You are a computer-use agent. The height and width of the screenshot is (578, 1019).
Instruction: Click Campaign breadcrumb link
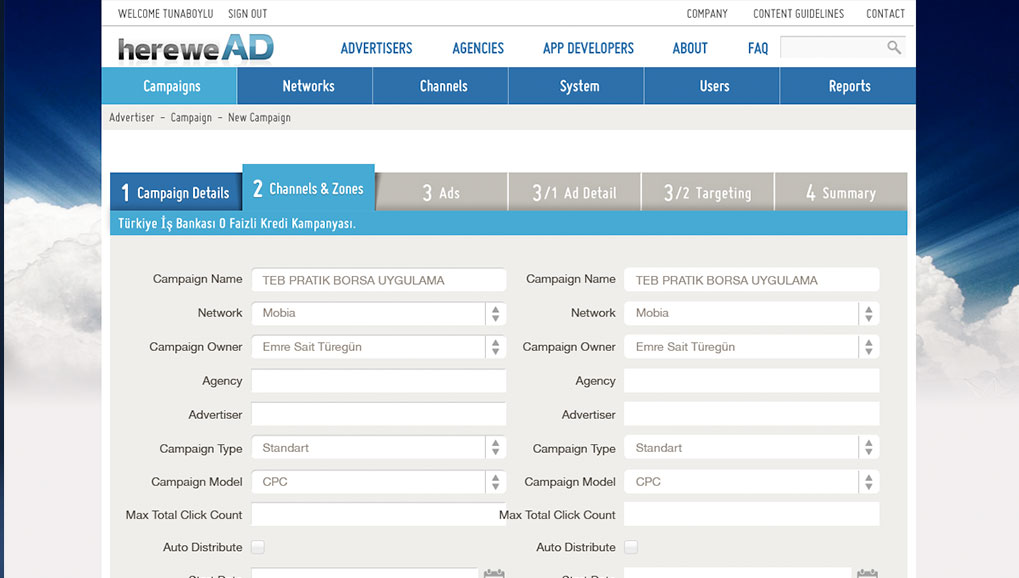click(191, 118)
